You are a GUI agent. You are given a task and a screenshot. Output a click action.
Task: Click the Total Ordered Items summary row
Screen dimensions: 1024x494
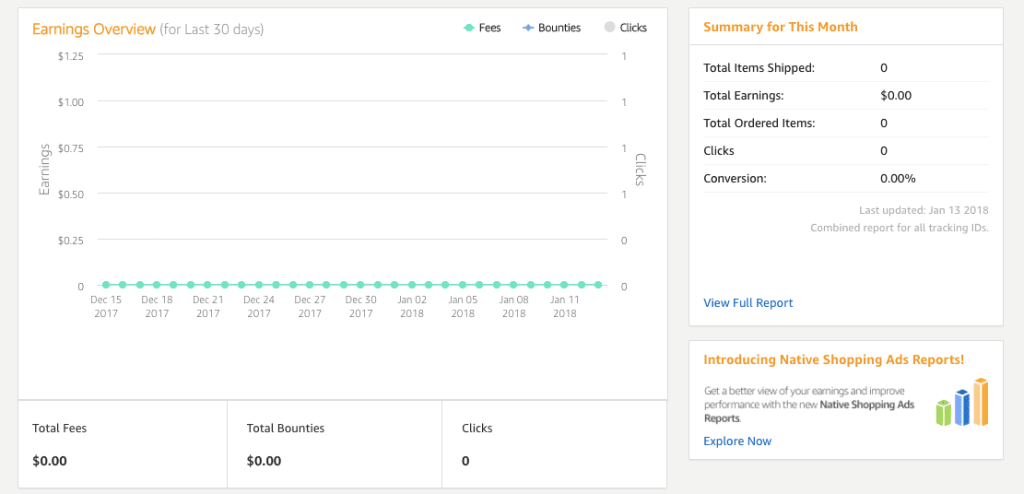[845, 123]
